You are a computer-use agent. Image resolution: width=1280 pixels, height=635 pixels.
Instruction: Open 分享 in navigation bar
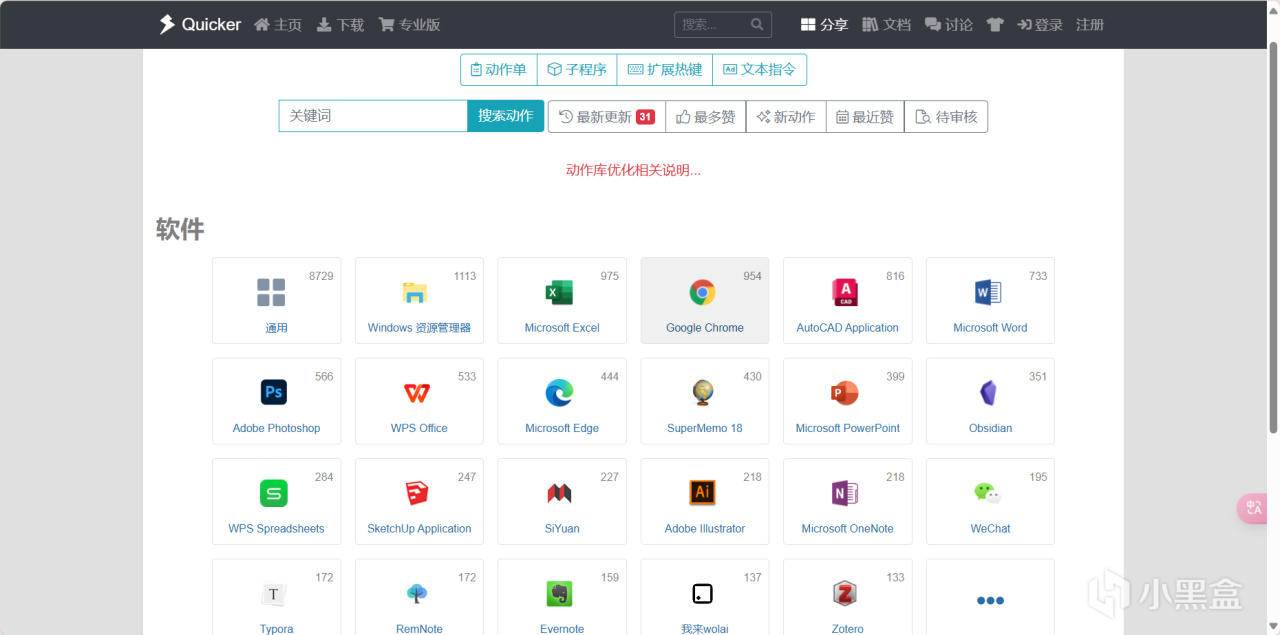[x=824, y=25]
